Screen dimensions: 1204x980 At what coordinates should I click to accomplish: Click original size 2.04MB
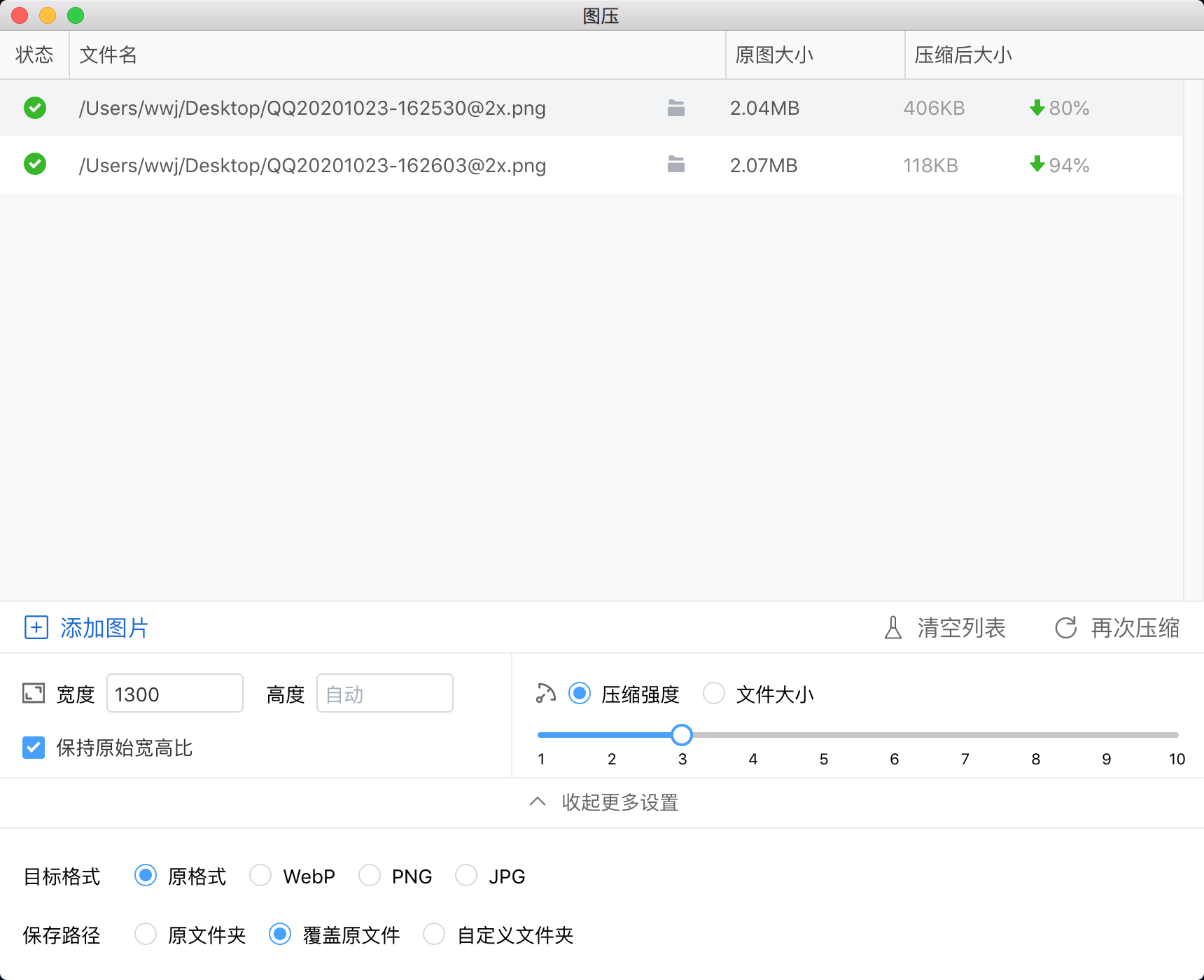point(764,108)
